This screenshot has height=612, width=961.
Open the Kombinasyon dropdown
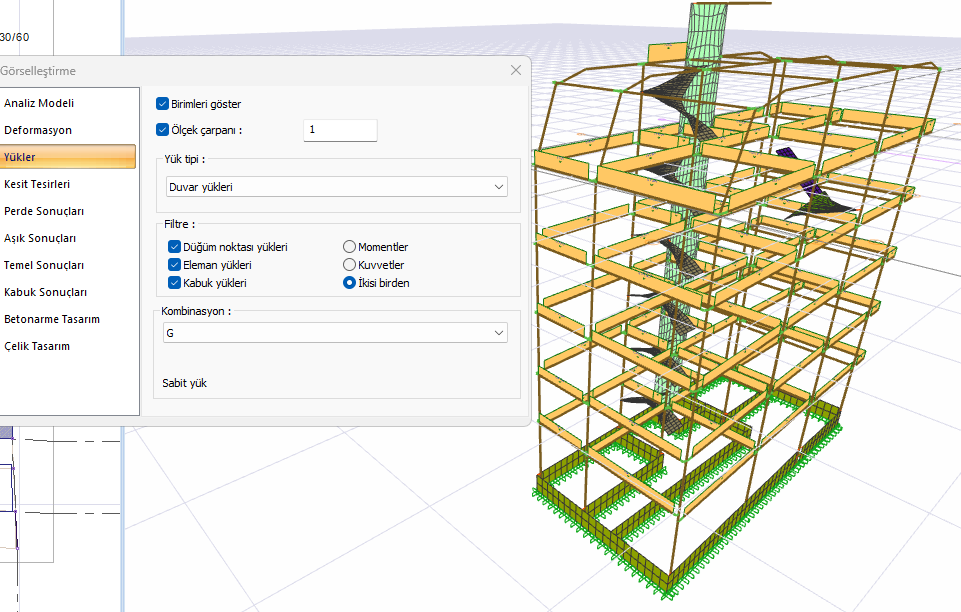click(x=336, y=333)
